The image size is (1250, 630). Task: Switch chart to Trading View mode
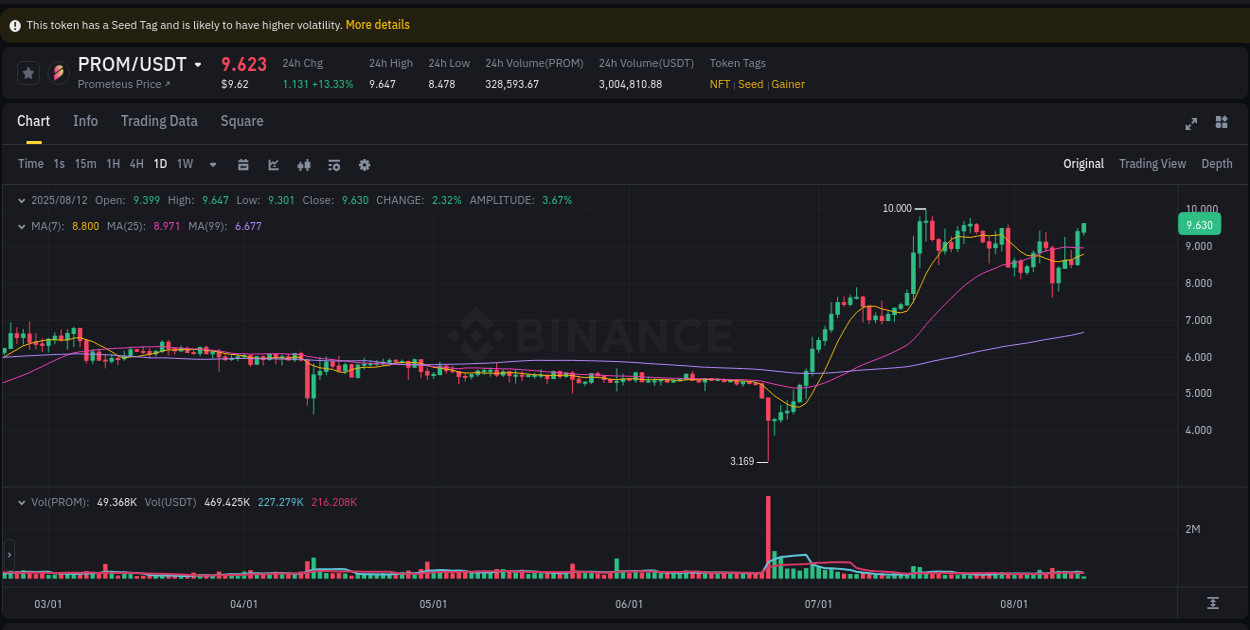click(x=1152, y=164)
